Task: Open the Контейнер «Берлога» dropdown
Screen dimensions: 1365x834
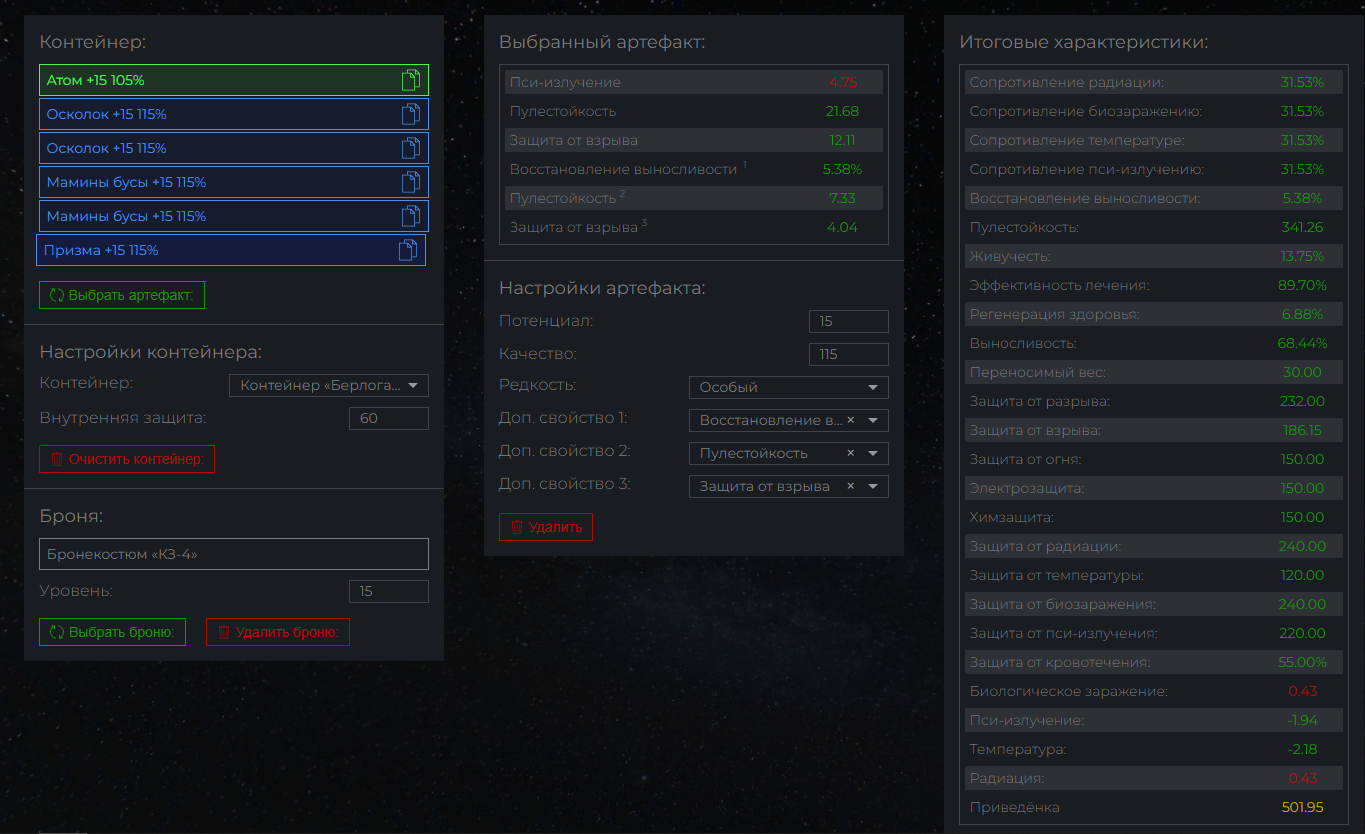Action: 328,386
